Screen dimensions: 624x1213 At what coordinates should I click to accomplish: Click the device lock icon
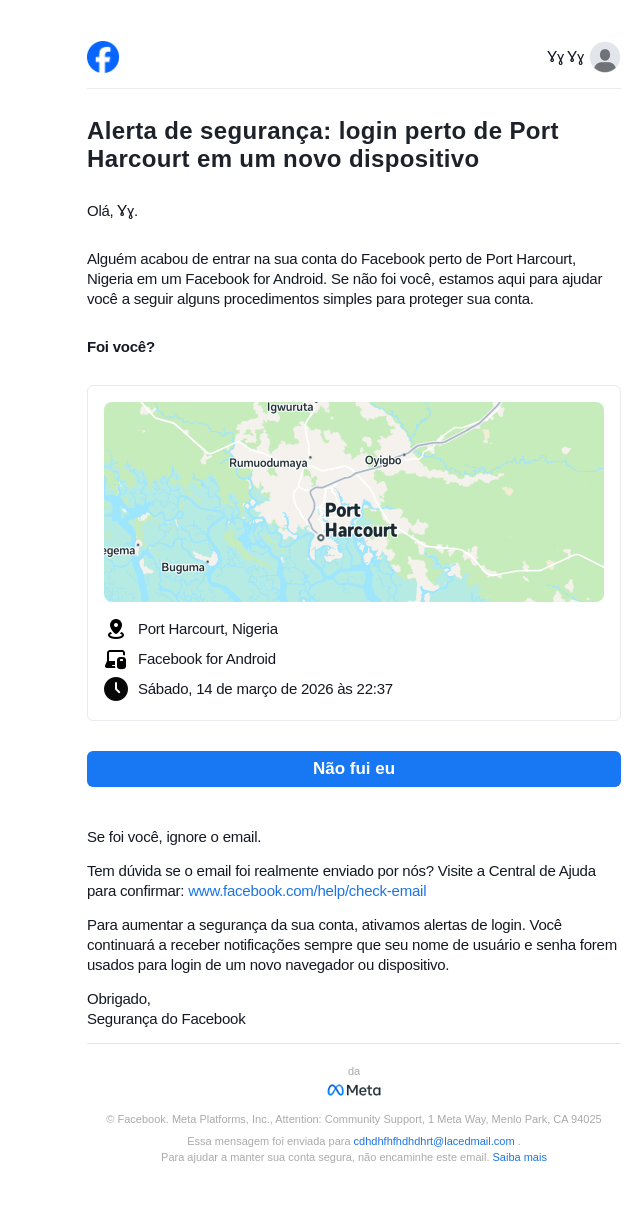tap(116, 659)
